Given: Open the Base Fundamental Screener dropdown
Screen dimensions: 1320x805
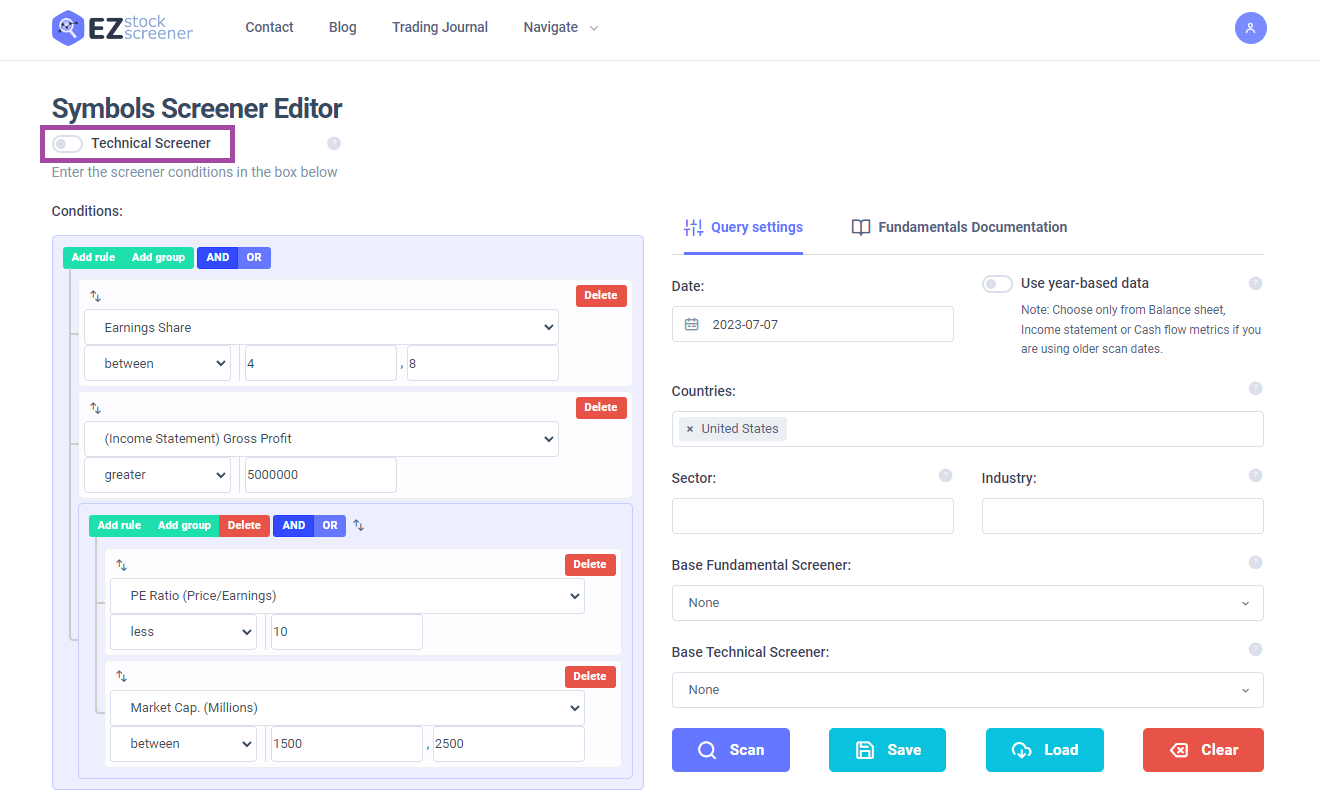Looking at the screenshot, I should click(x=967, y=603).
